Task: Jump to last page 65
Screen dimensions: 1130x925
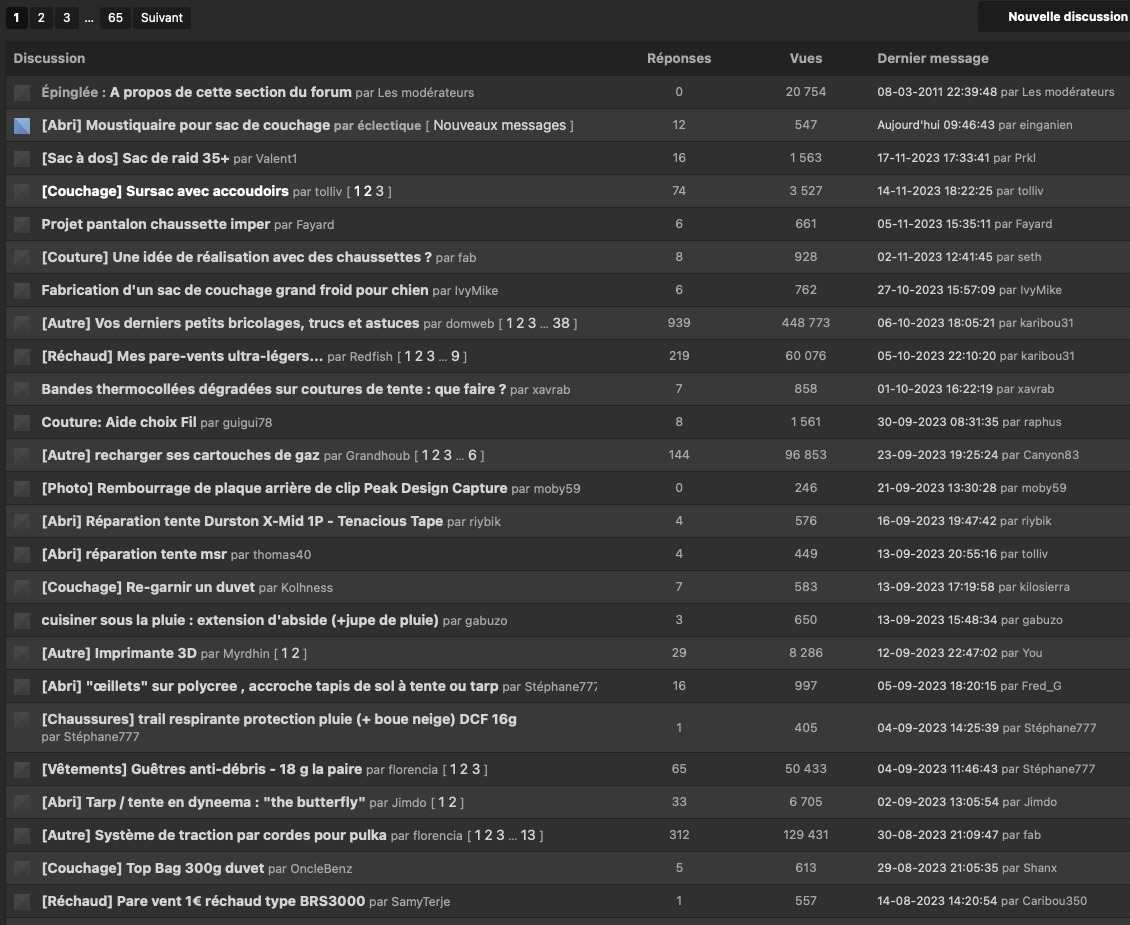Action: tap(115, 17)
